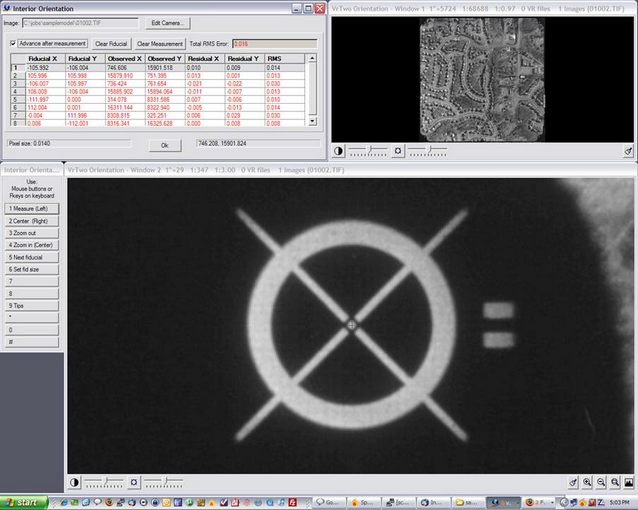The width and height of the screenshot is (638, 510).
Task: Click brightness icon in Window 2 toolbar
Action: tap(133, 482)
